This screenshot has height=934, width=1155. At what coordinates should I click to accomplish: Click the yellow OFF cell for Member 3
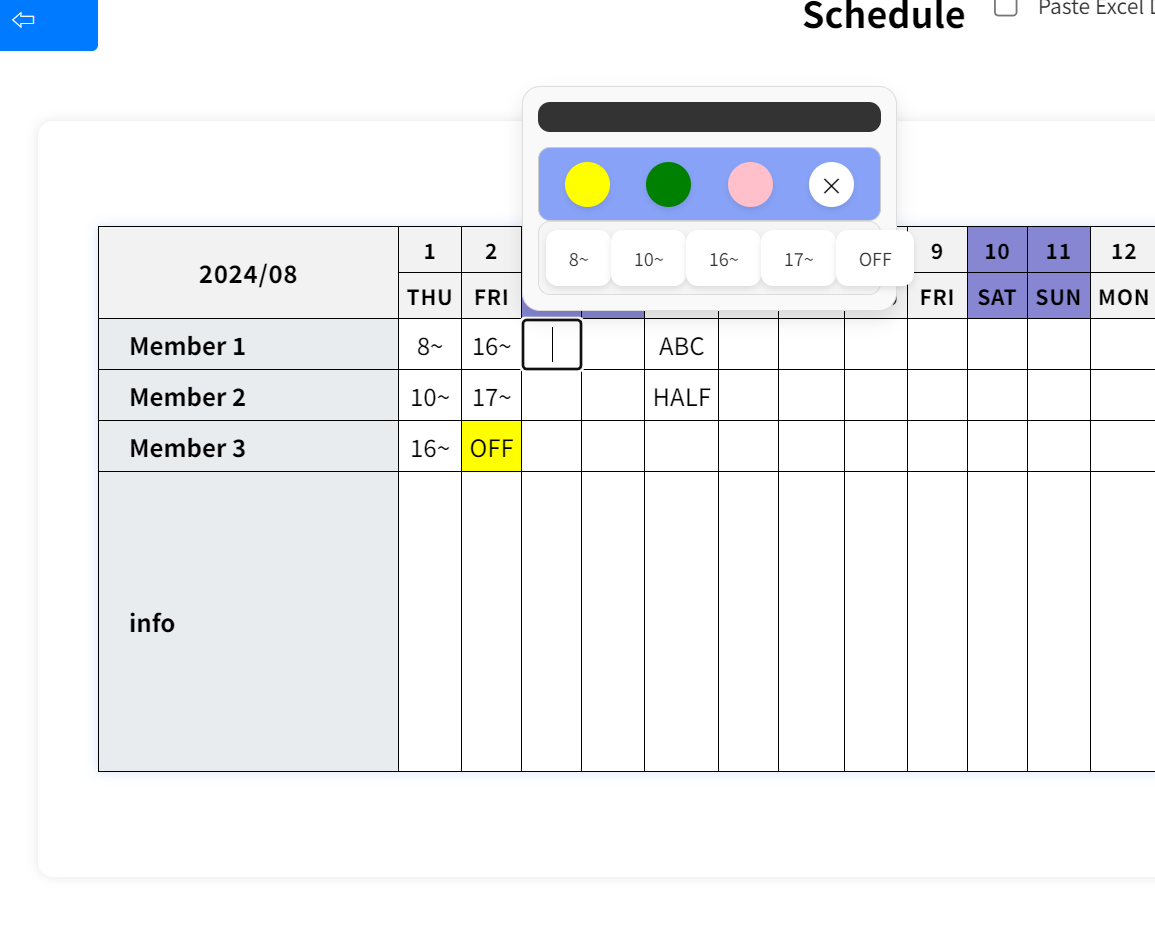(x=491, y=448)
